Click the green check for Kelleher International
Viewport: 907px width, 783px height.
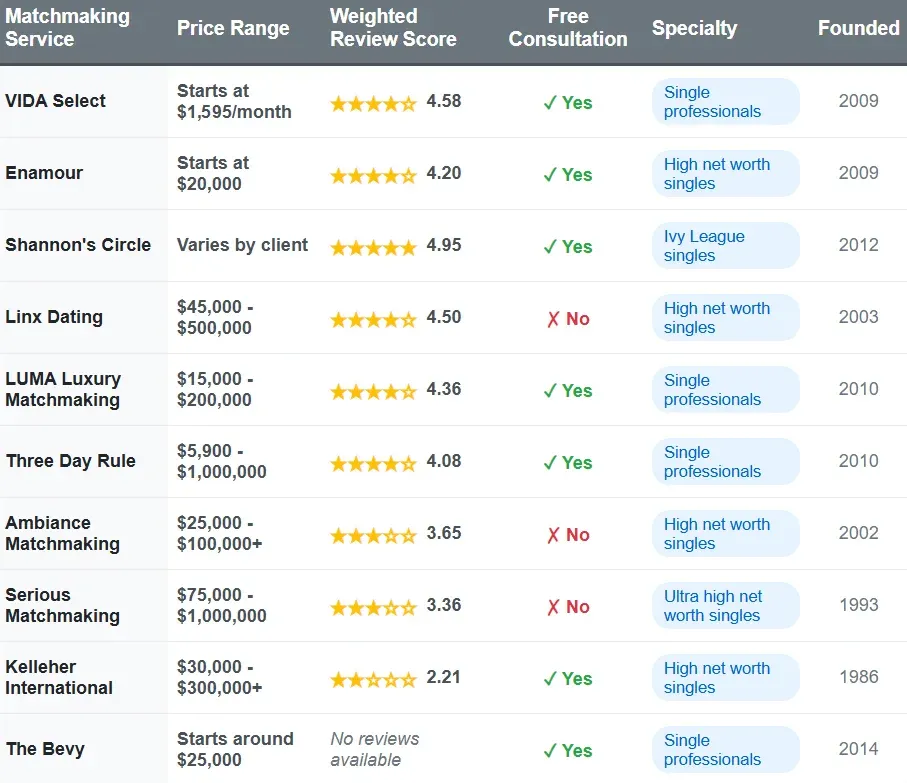tap(567, 677)
